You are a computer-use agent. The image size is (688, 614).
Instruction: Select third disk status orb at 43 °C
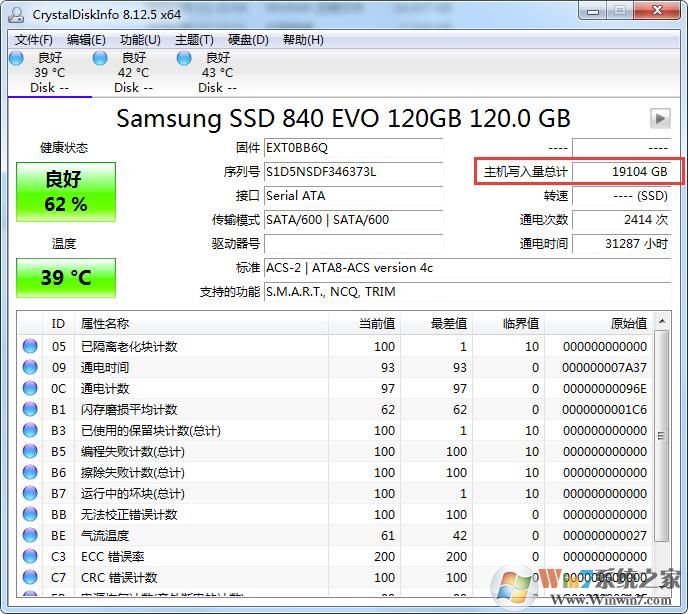point(184,58)
